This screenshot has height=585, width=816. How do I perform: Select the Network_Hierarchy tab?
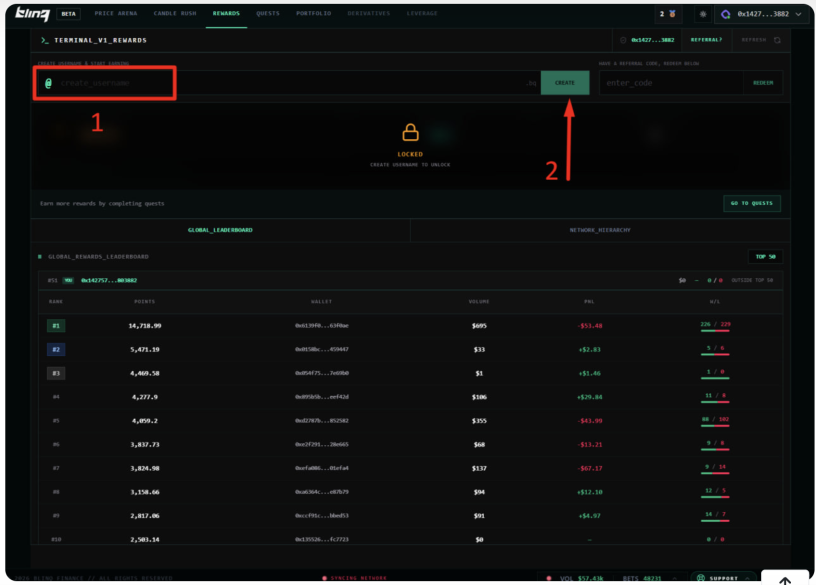coord(600,230)
